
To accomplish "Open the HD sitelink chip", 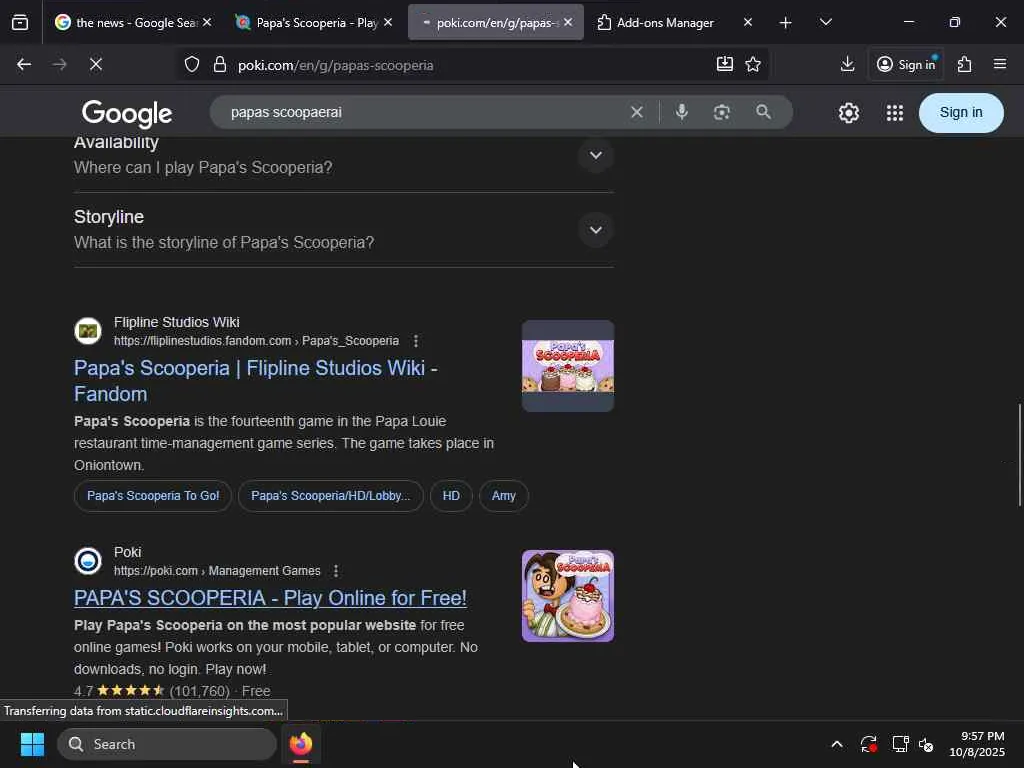I will coord(451,496).
